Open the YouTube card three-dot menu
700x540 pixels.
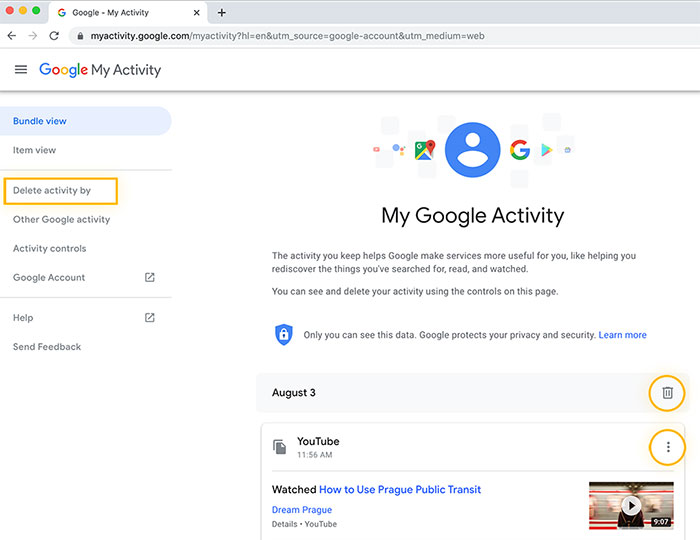point(668,447)
